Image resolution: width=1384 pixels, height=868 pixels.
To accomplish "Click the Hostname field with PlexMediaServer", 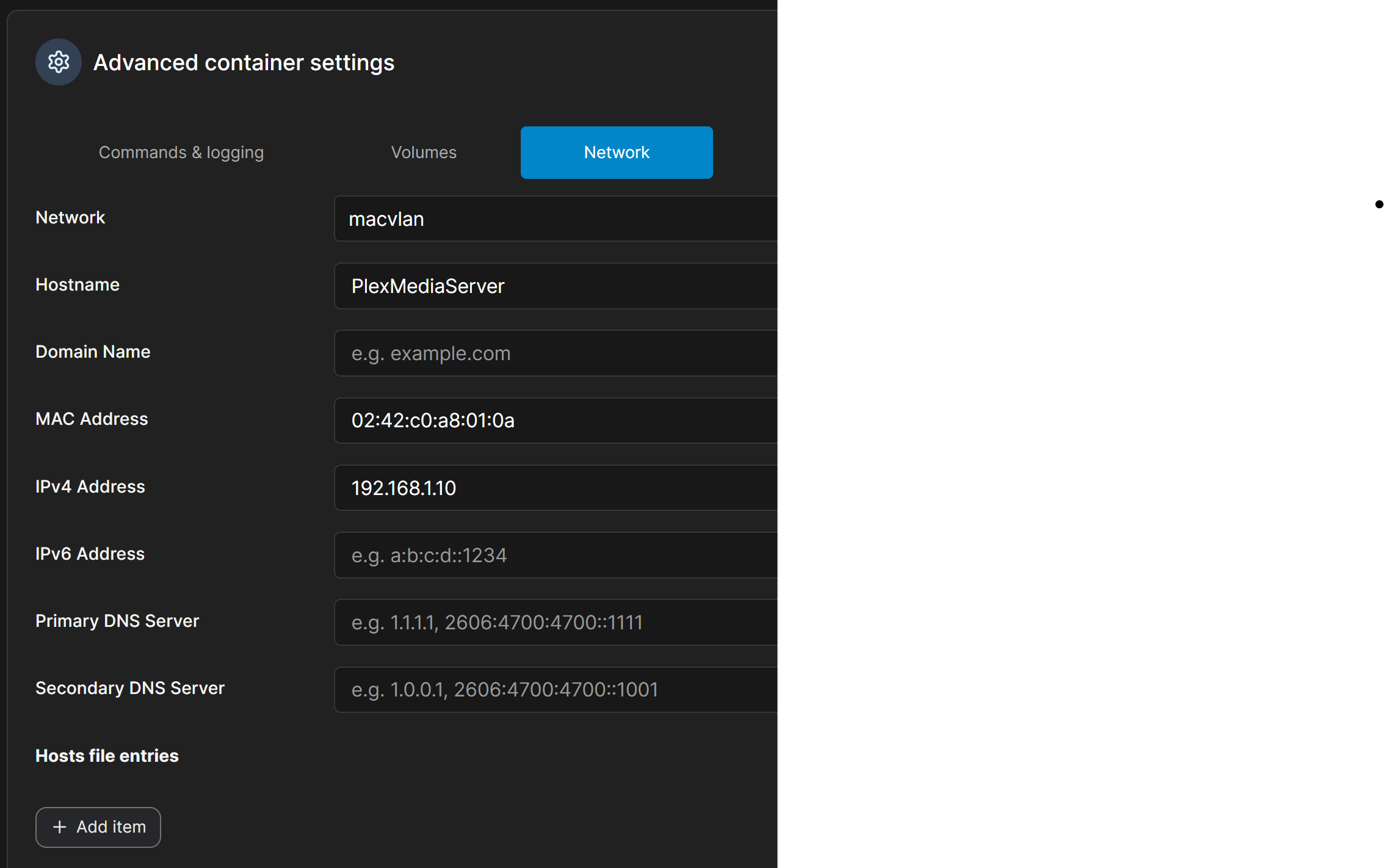I will [556, 286].
